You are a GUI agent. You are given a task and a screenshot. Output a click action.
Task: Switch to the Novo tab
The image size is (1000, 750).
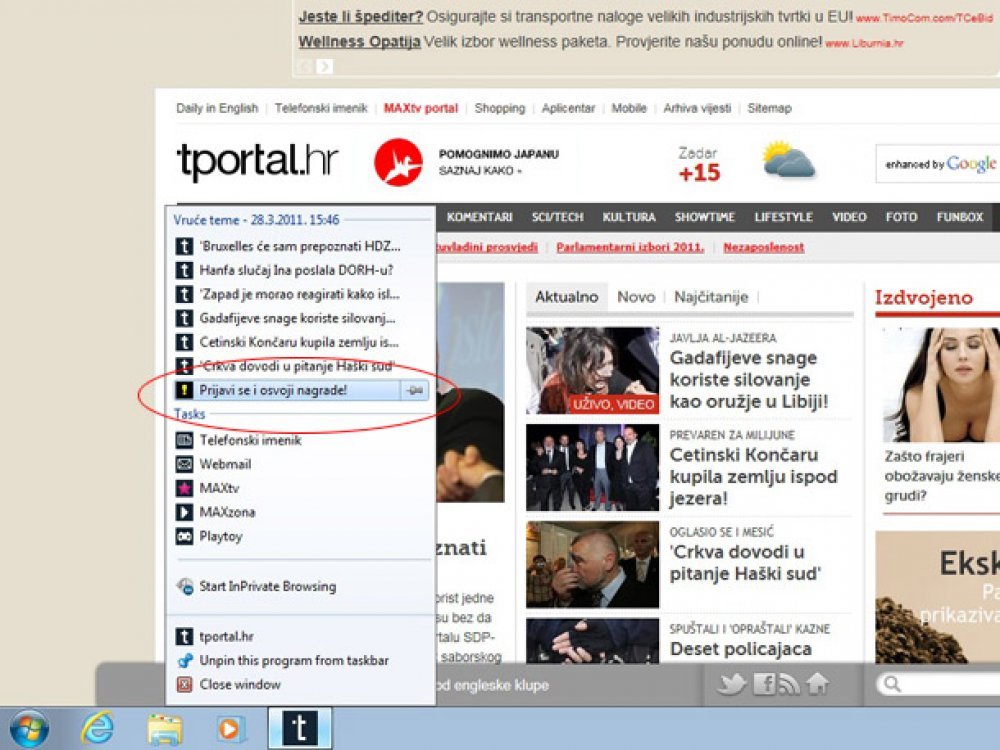coord(636,297)
